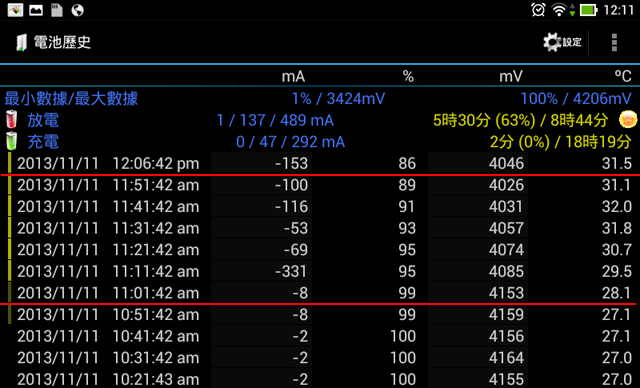
Task: Open the three-dot overflow menu
Action: (x=614, y=42)
